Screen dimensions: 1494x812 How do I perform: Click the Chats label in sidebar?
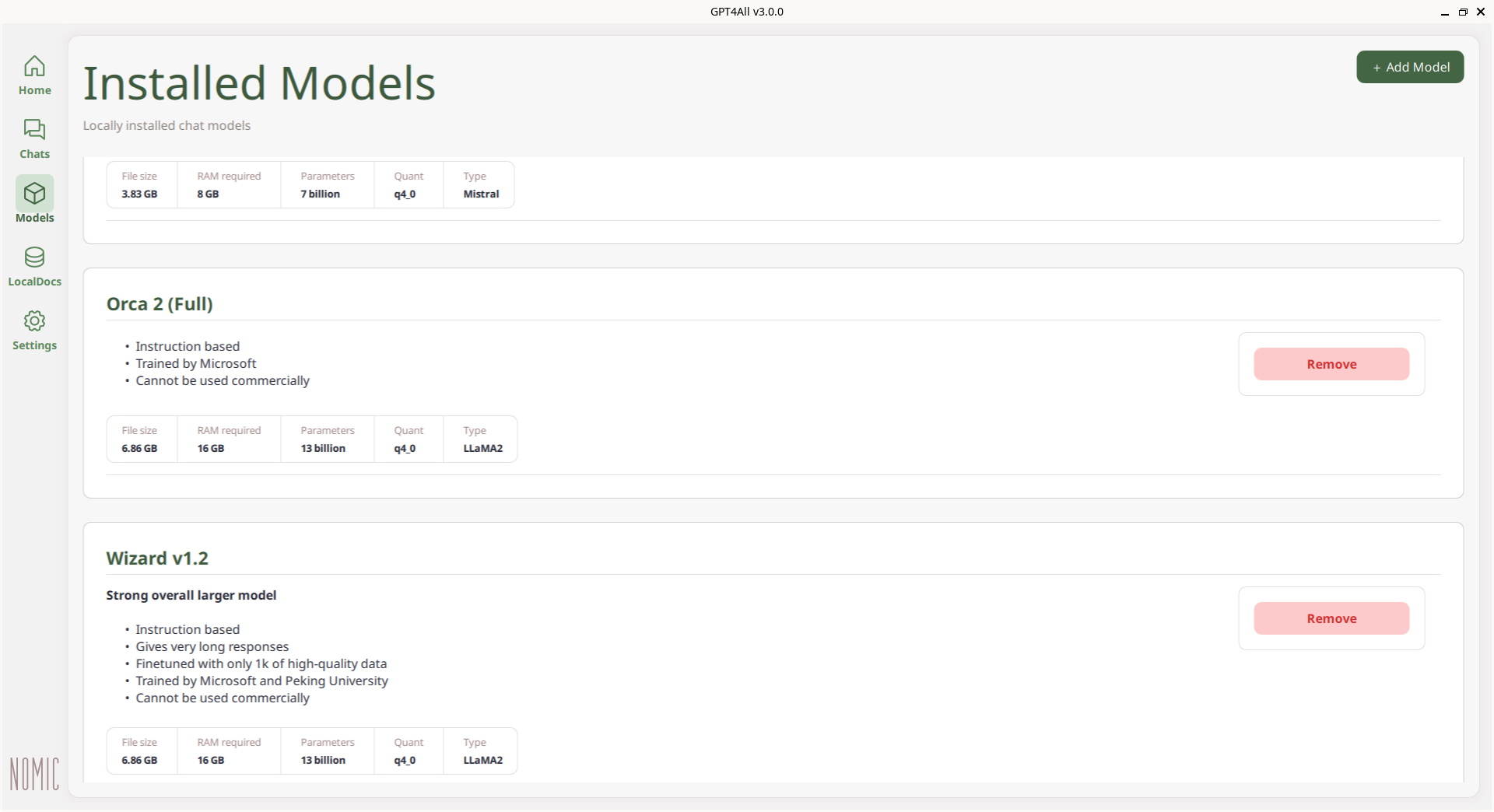click(x=35, y=154)
